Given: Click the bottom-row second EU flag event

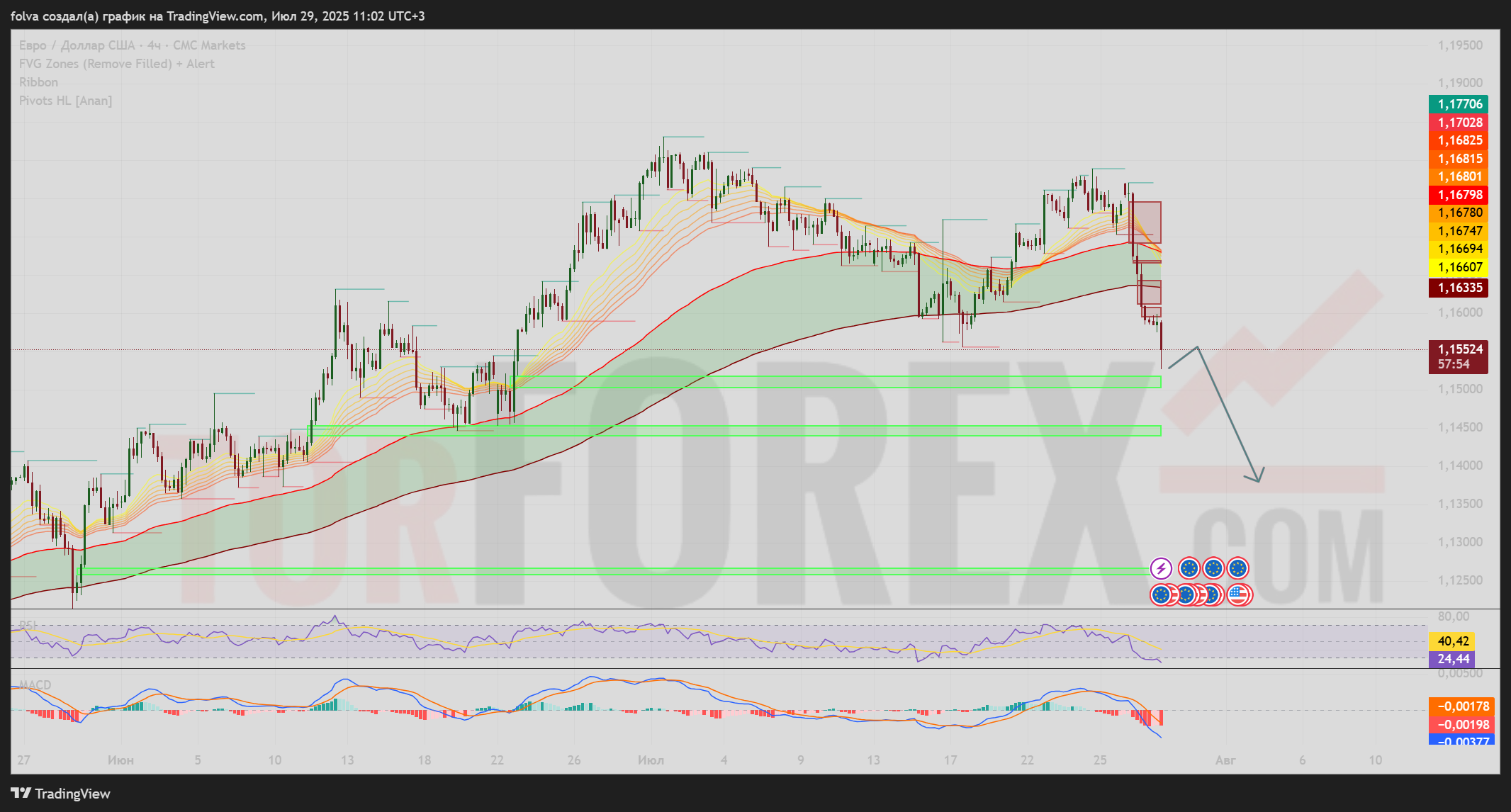Looking at the screenshot, I should (x=1186, y=595).
